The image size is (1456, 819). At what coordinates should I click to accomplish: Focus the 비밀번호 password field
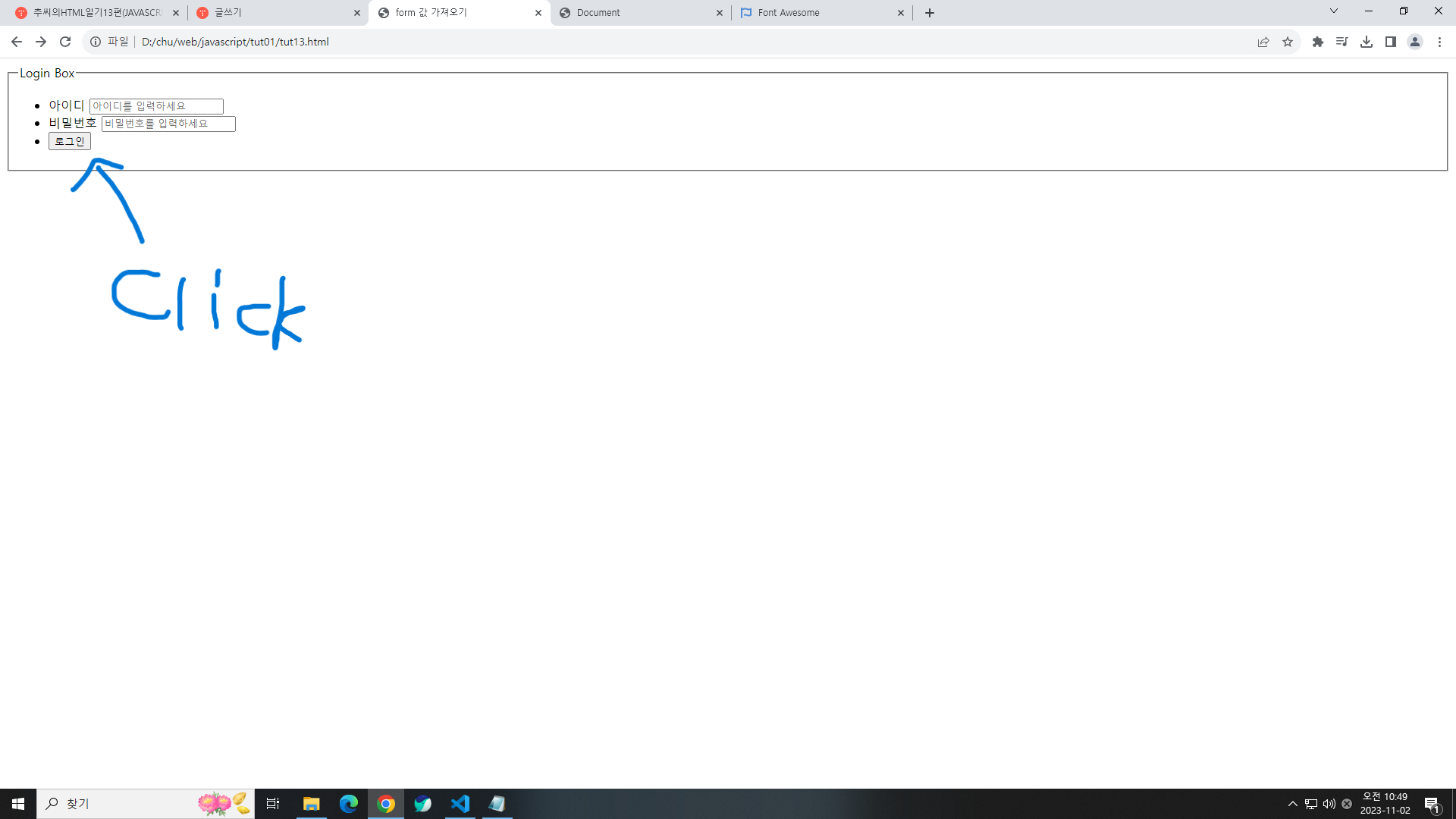[x=168, y=124]
